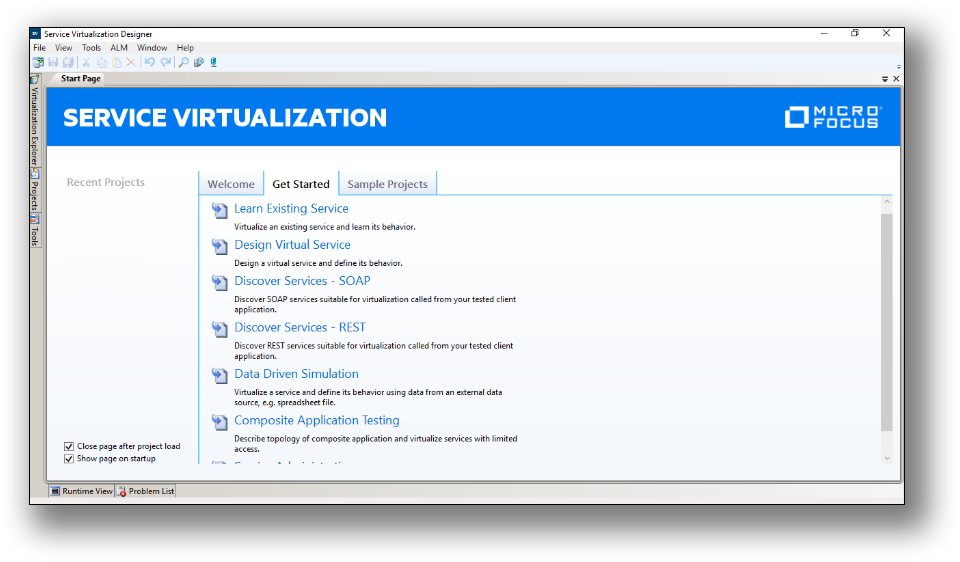Click "Design a virtual service" description text

[x=318, y=263]
